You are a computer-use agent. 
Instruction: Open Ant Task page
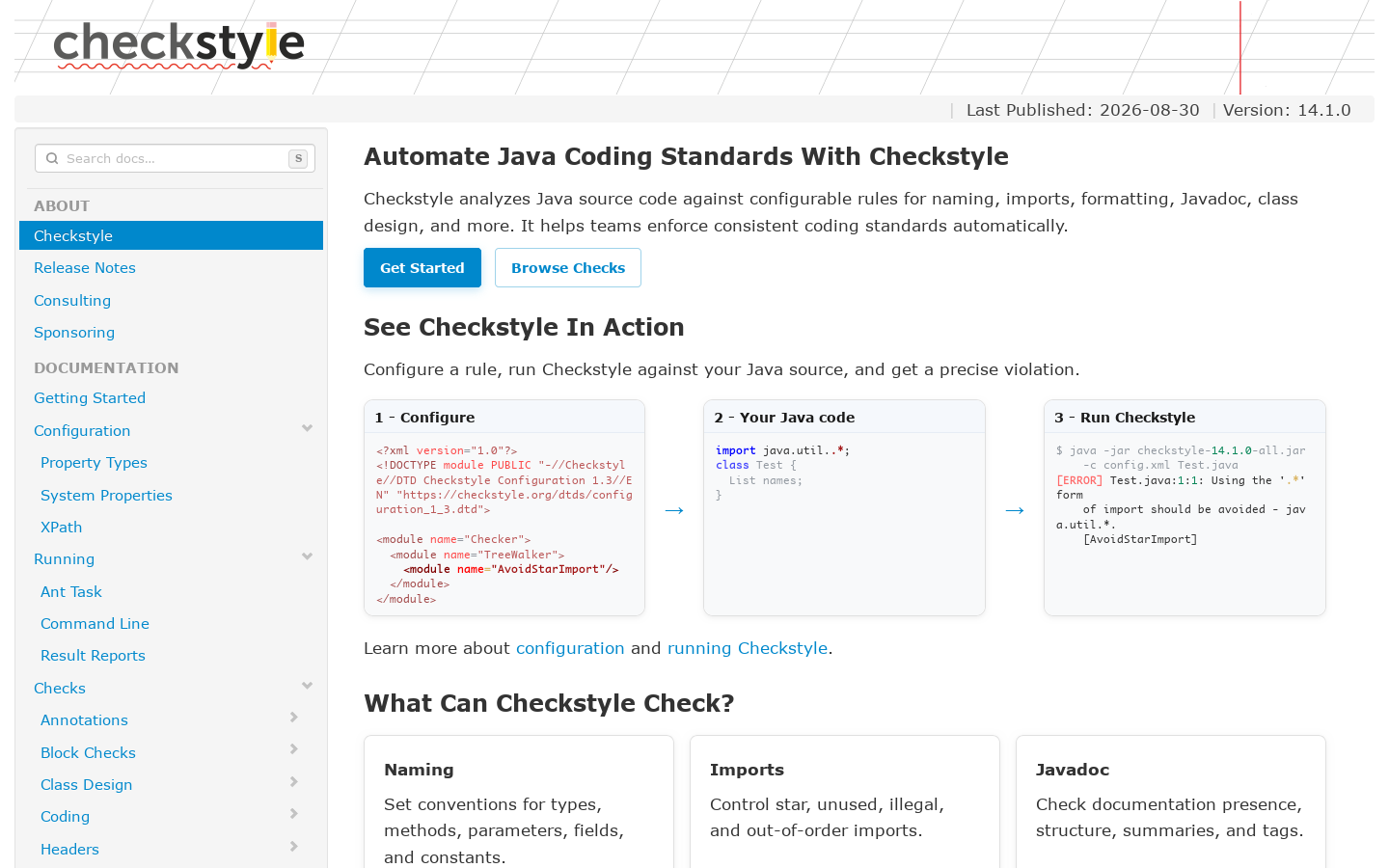[x=71, y=592]
